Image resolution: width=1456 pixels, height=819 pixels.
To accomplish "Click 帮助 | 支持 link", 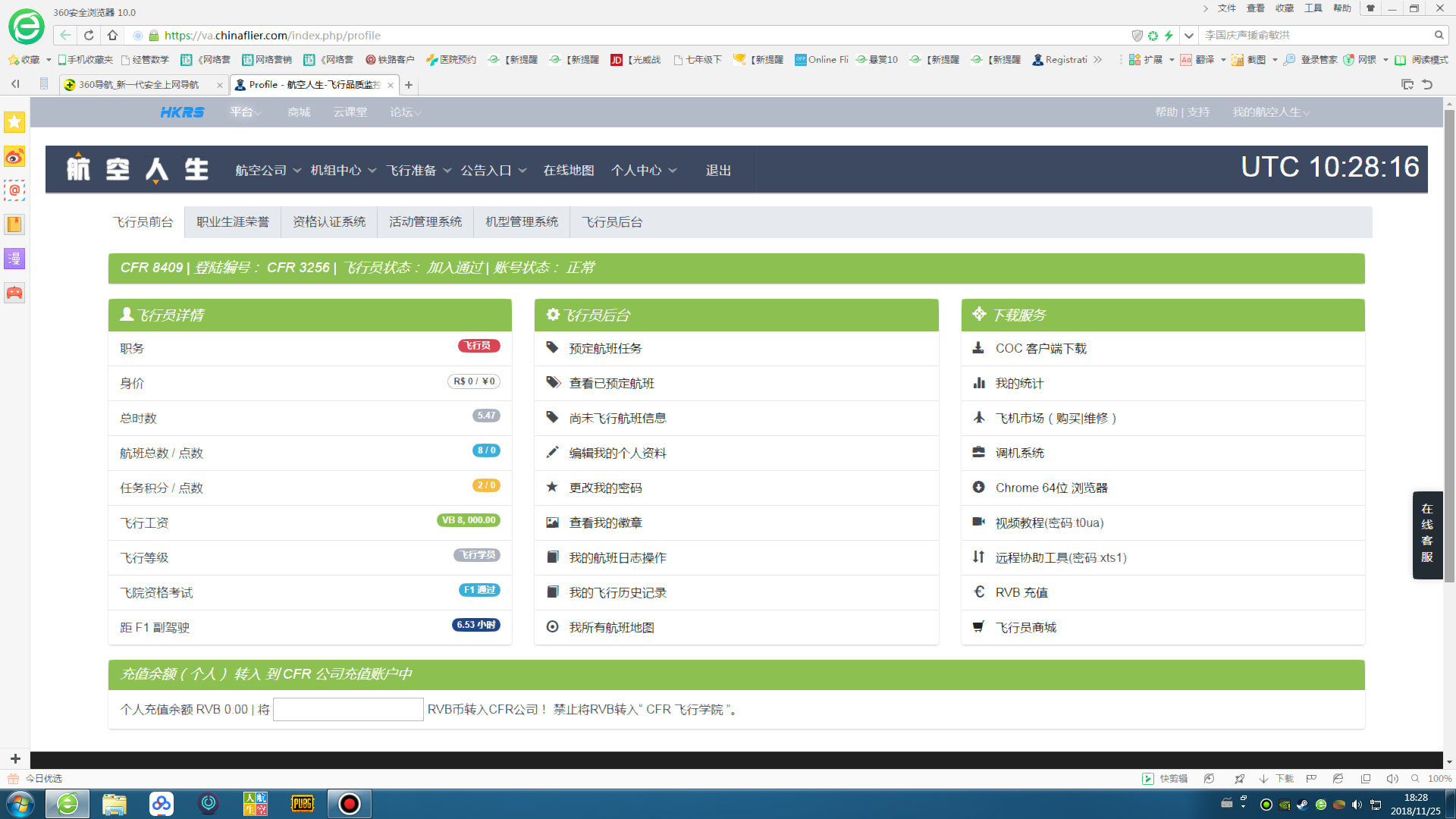I will [x=1182, y=112].
